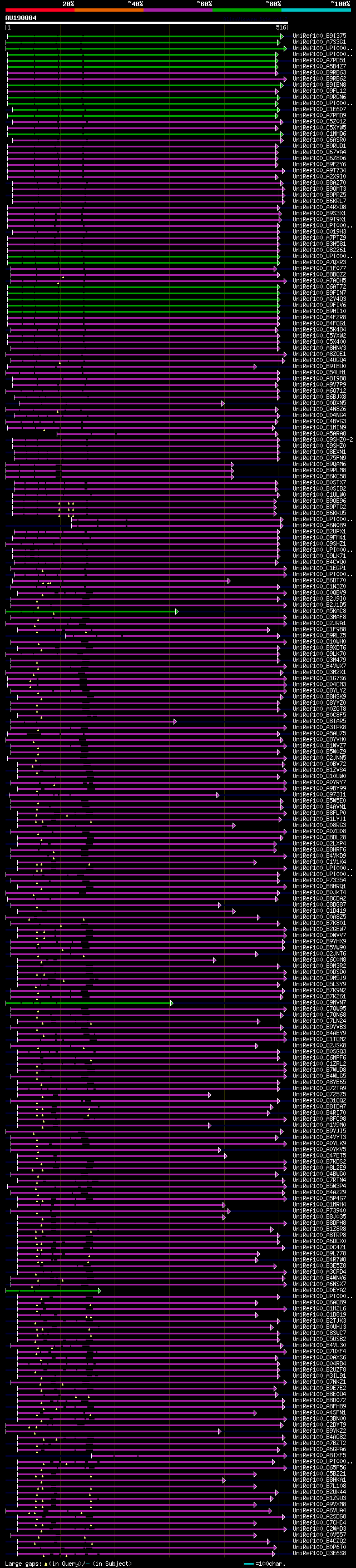Image resolution: width=356 pixels, height=1568 pixels.
Task: Select the UniRef100_B1ZVS4 label
Action: (319, 770)
